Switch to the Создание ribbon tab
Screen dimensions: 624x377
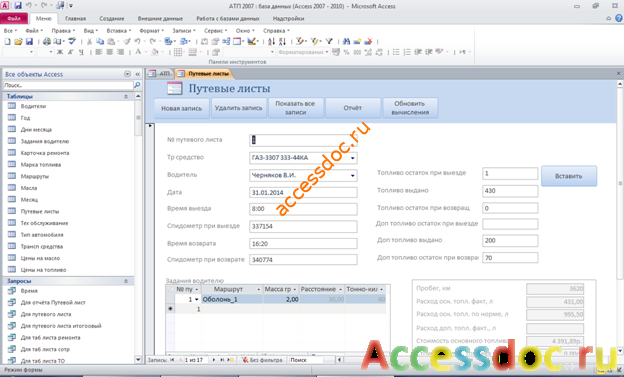pos(112,19)
